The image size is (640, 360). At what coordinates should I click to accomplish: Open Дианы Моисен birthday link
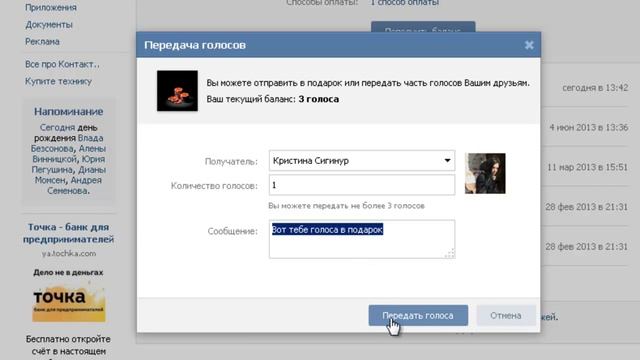click(x=70, y=175)
